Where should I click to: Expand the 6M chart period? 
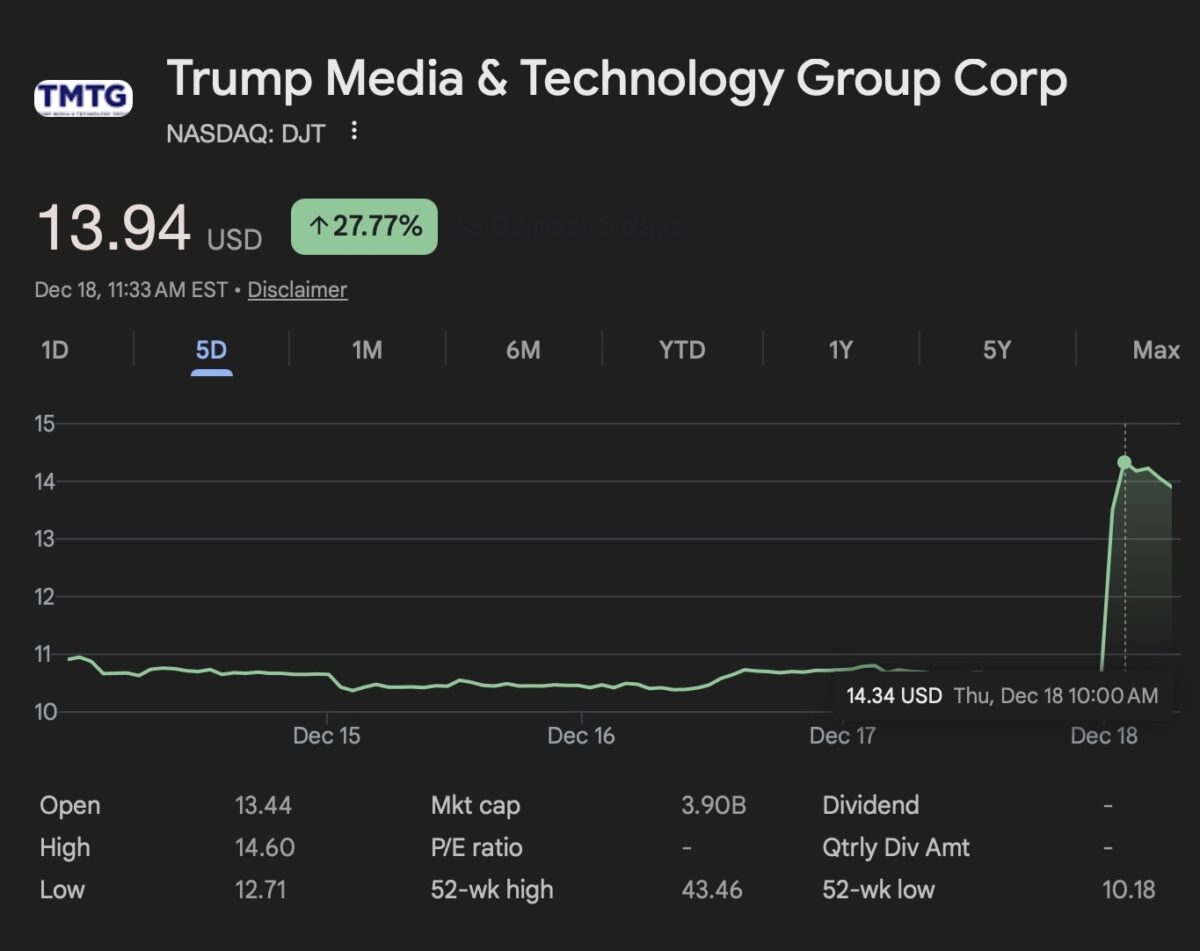coord(522,350)
